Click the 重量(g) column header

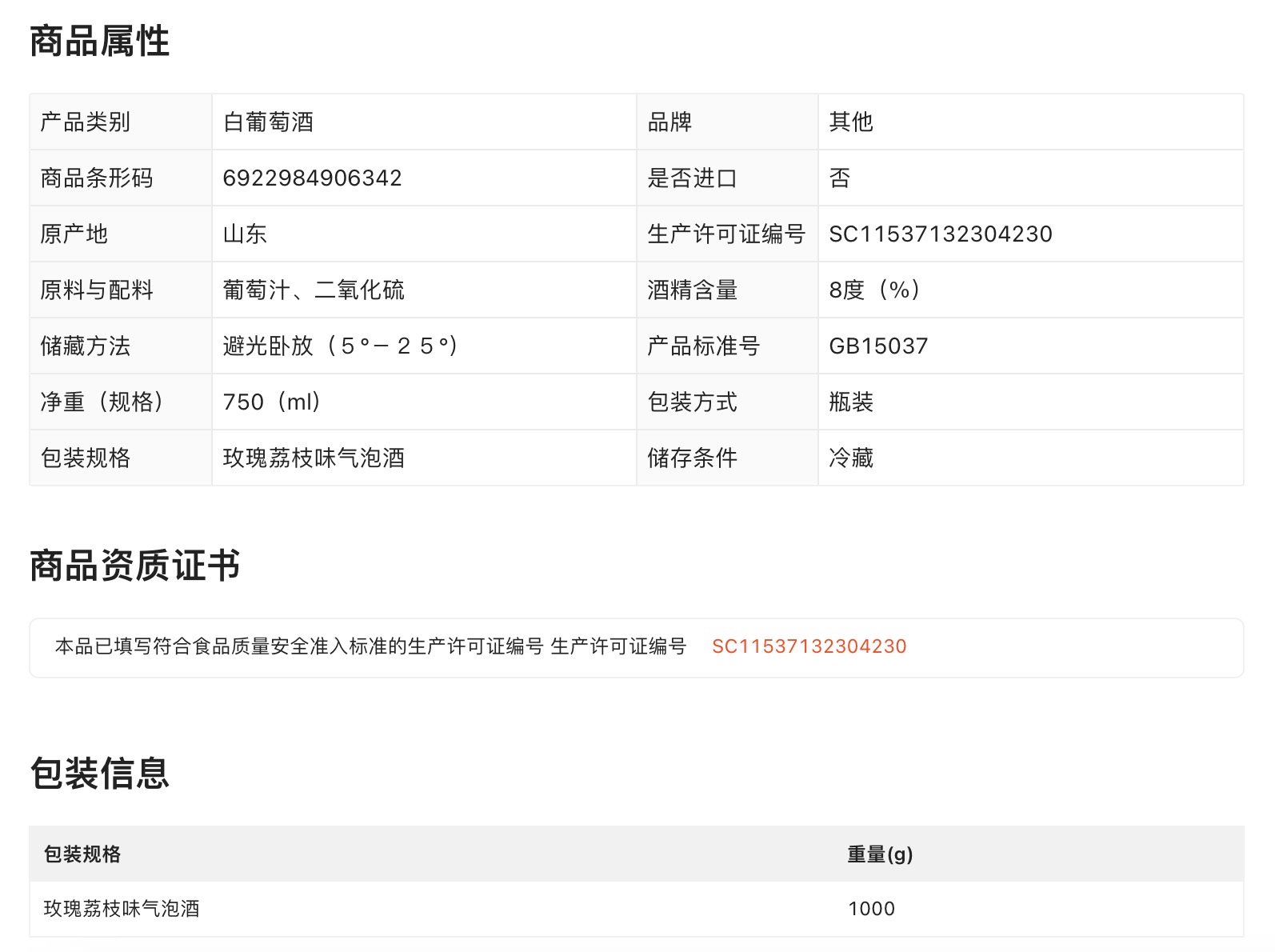pyautogui.click(x=880, y=854)
